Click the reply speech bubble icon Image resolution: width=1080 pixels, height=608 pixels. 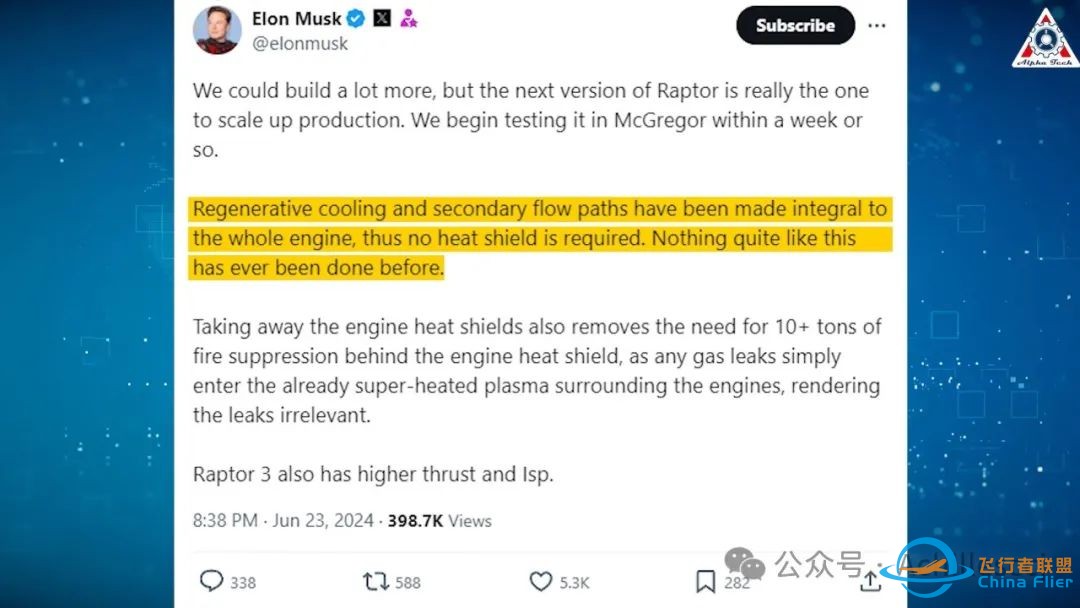coord(212,581)
